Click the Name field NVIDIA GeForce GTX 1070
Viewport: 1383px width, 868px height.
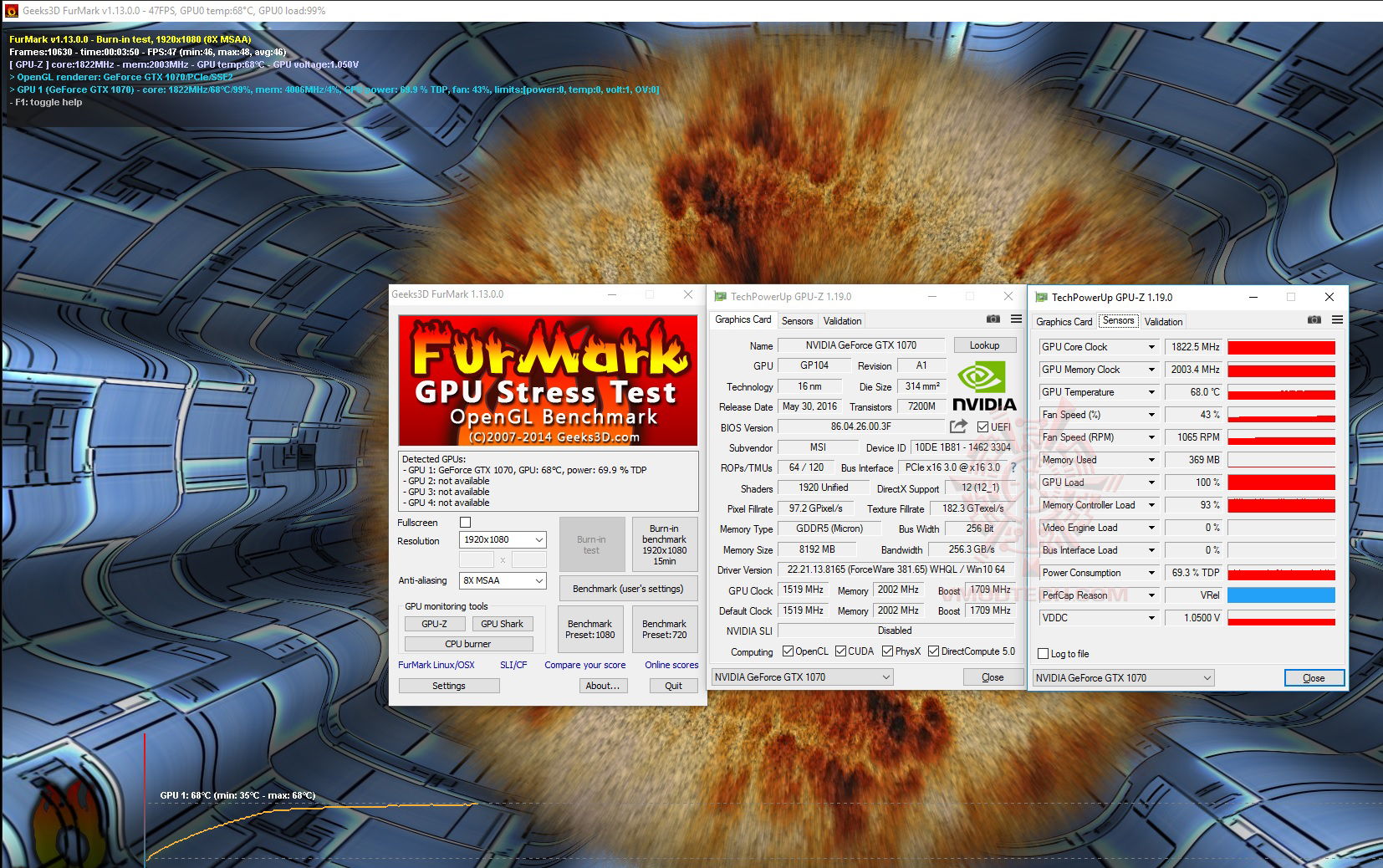[x=861, y=345]
